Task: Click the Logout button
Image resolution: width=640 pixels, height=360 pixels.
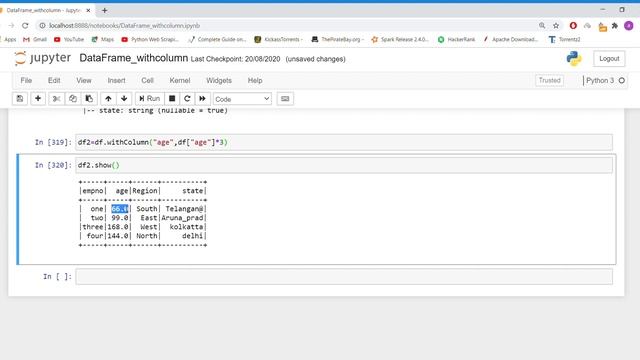Action: point(609,59)
